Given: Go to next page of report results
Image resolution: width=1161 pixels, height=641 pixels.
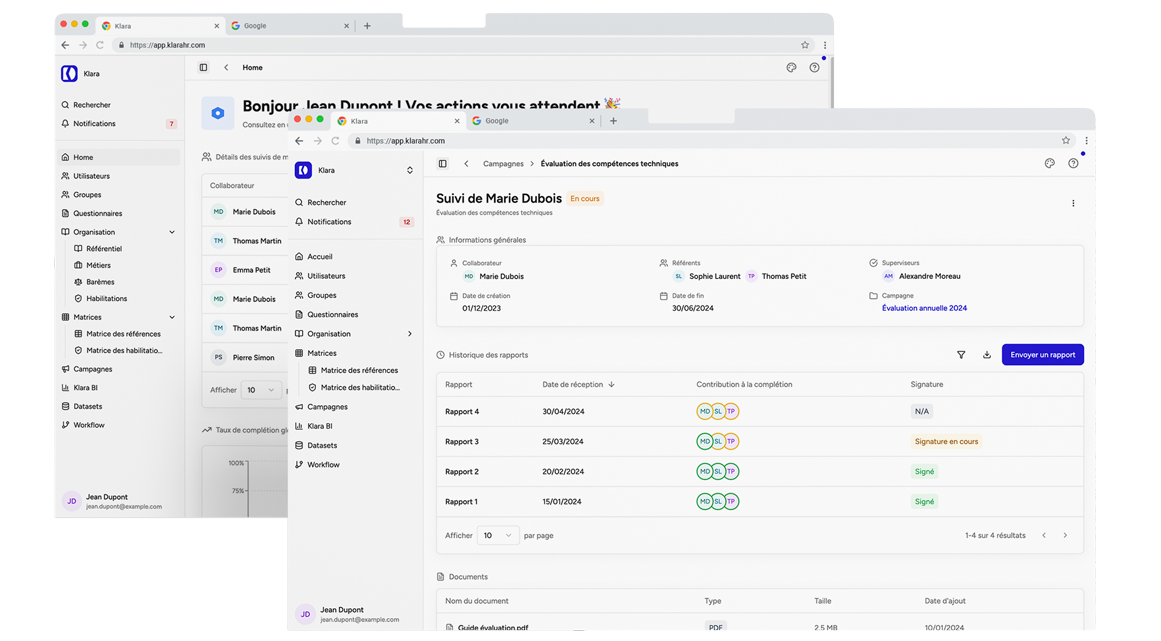Looking at the screenshot, I should 1065,536.
